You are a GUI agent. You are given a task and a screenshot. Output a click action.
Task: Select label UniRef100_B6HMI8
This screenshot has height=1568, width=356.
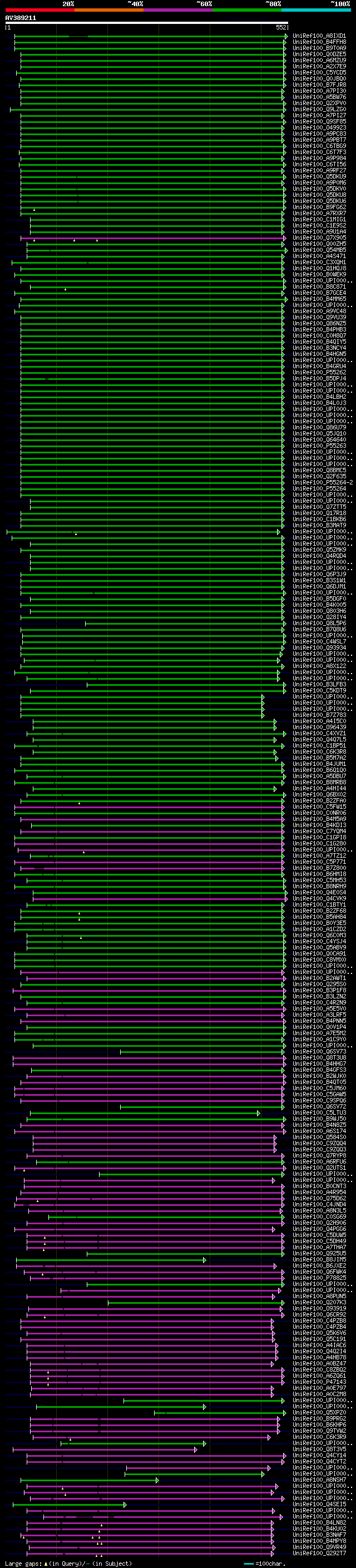[319, 874]
